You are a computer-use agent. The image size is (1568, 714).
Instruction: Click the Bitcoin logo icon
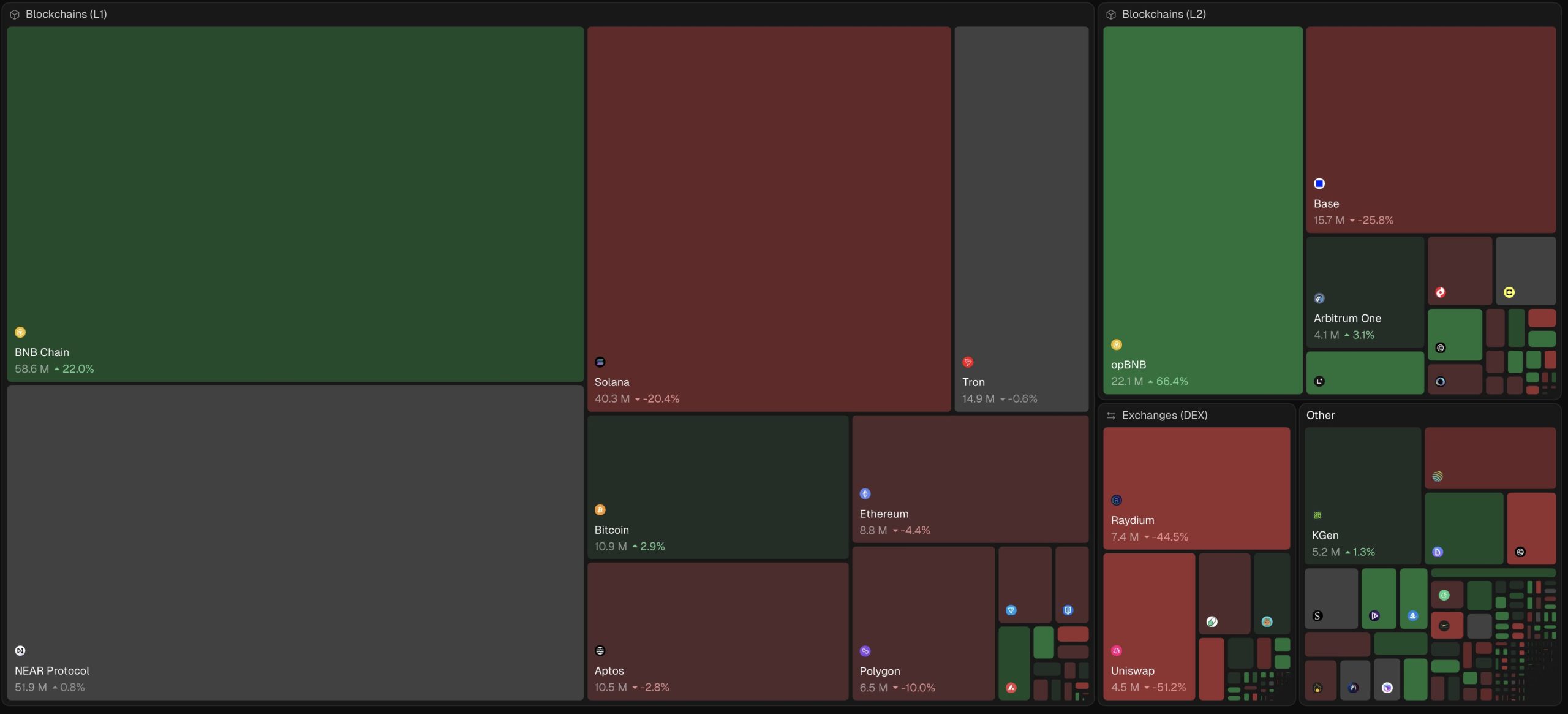click(600, 510)
